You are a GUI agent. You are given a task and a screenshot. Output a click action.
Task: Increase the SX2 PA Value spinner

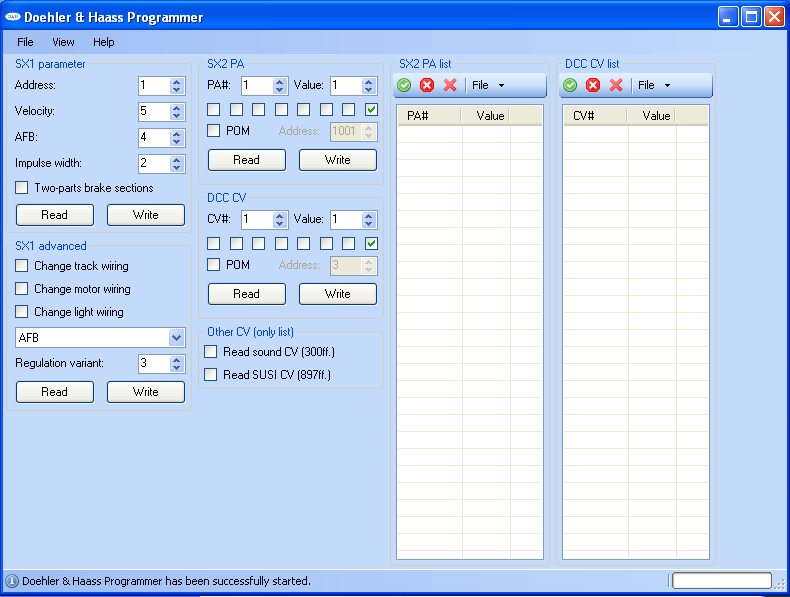pos(369,82)
